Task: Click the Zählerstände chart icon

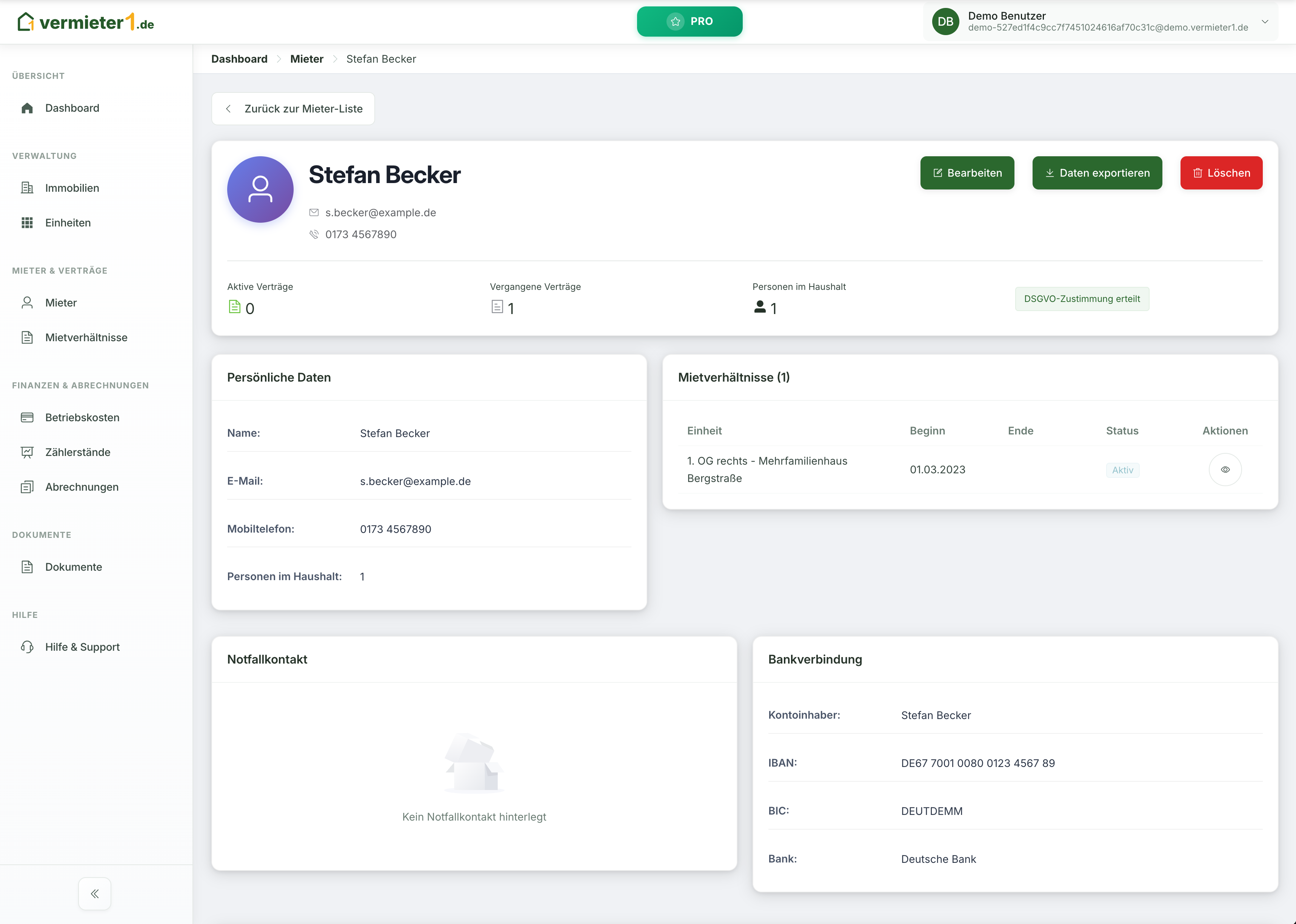Action: pos(27,452)
